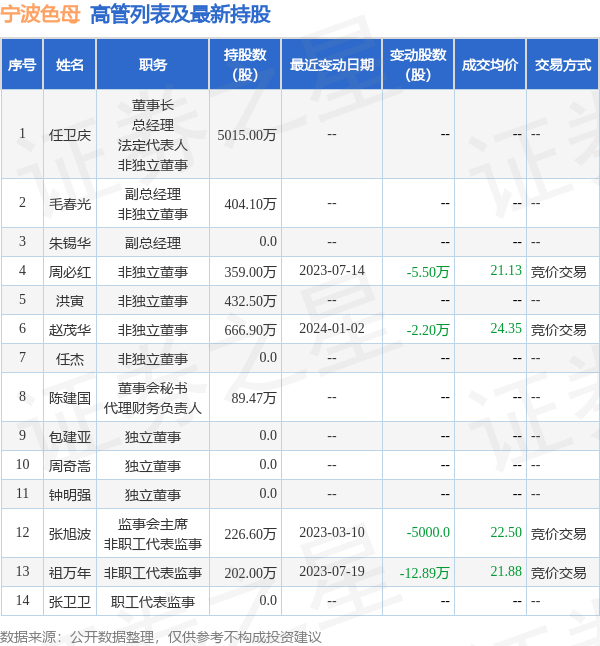
Task: Select the name 洪寅
Action: click(70, 301)
